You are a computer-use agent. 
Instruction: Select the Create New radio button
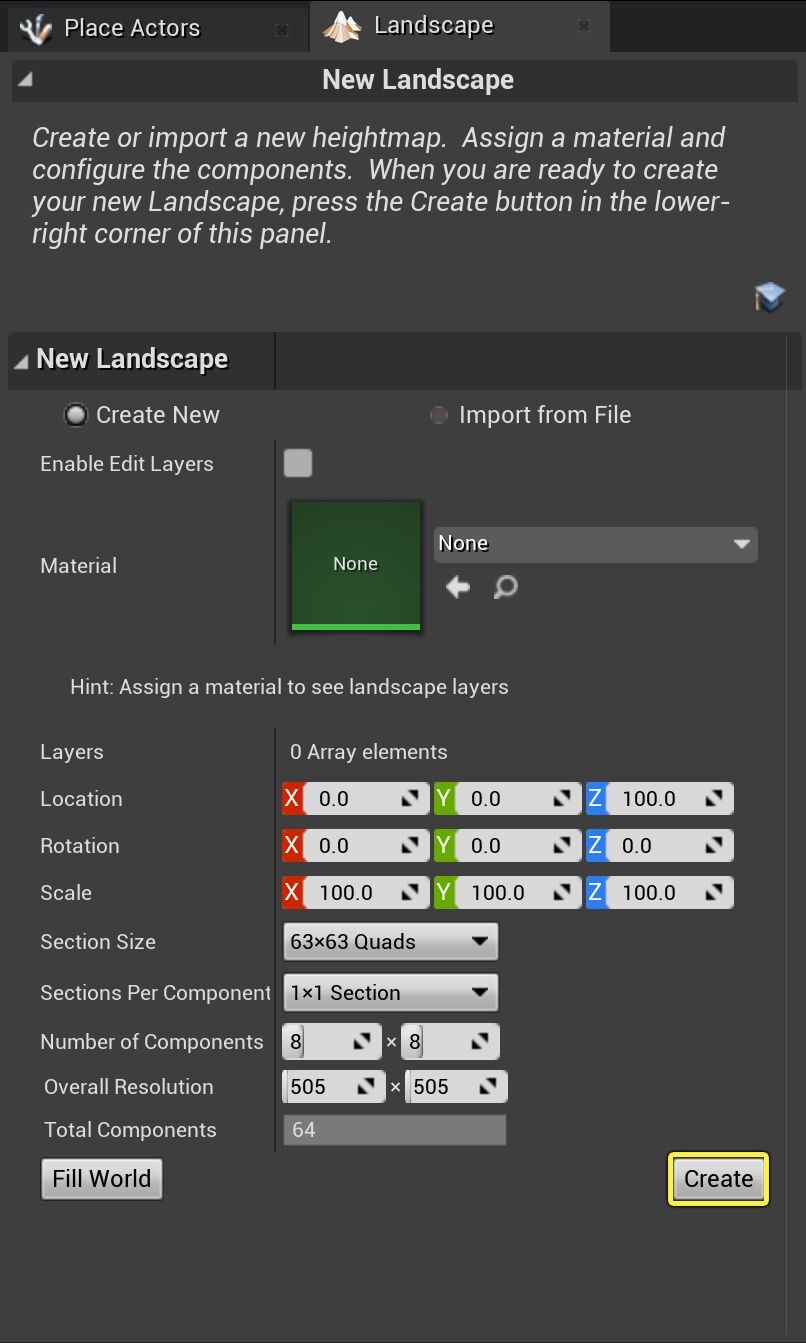point(76,415)
